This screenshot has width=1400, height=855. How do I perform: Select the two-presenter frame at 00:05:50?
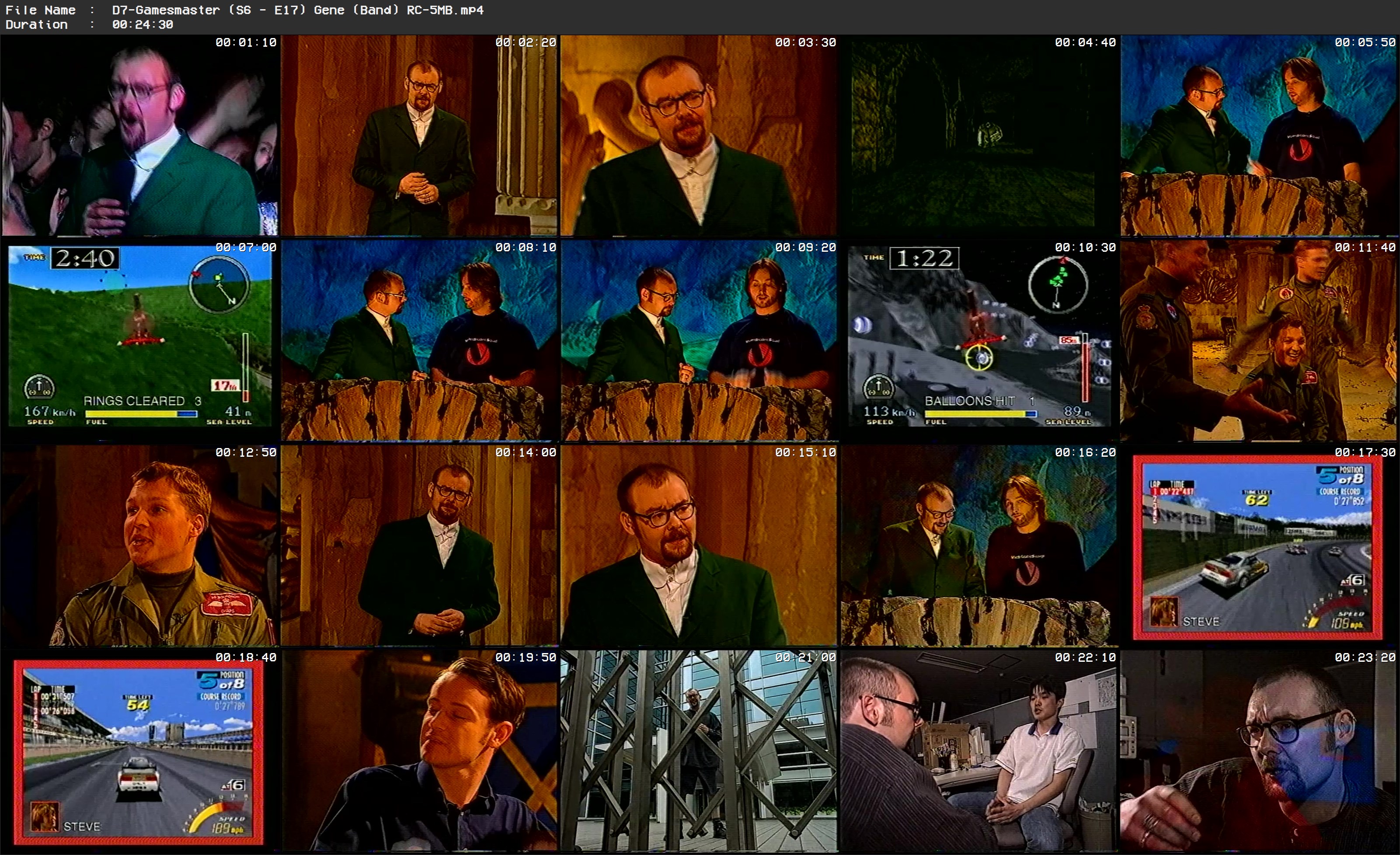tap(1259, 135)
